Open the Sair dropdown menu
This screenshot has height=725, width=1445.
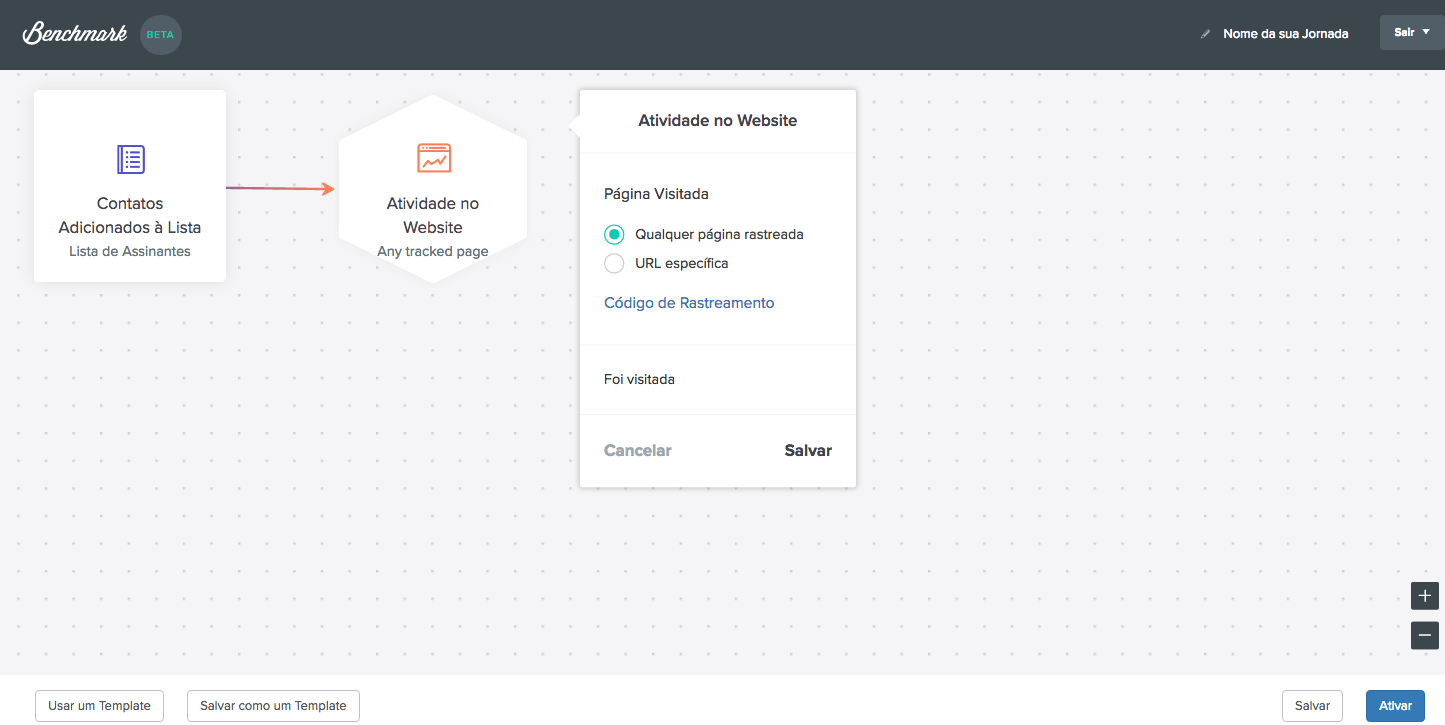(1412, 33)
